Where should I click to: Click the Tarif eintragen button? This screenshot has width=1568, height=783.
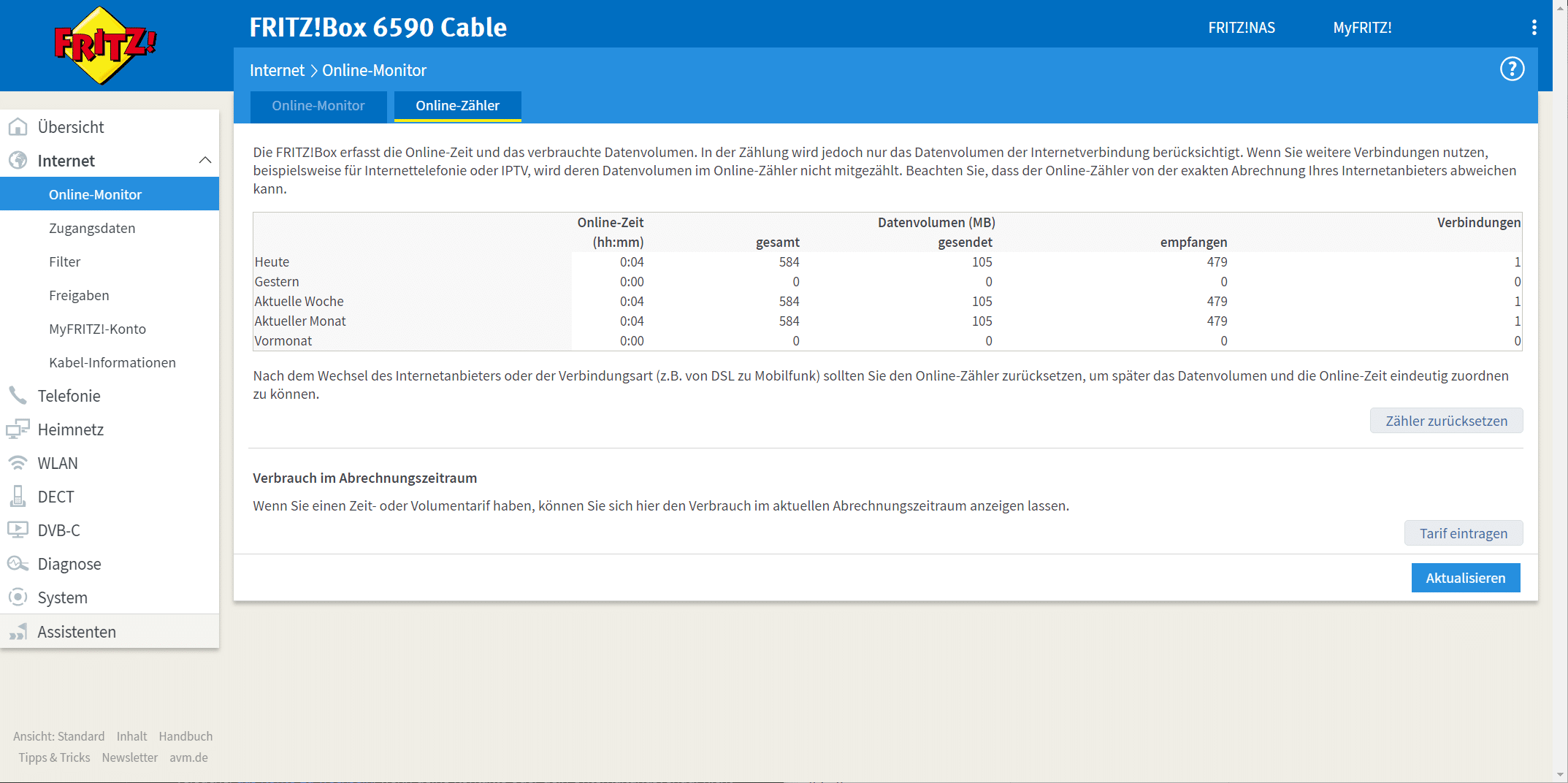point(1463,533)
